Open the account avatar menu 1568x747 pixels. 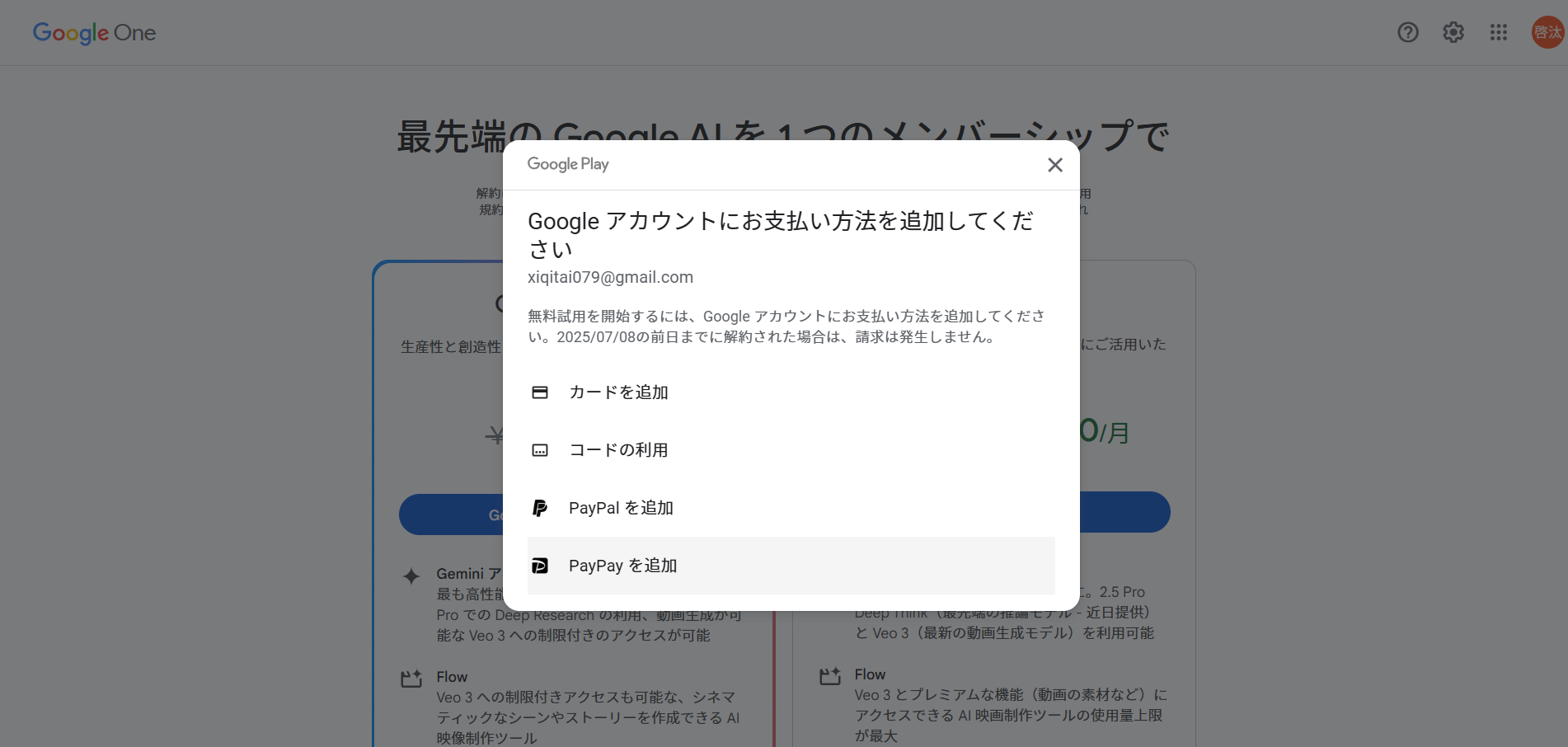point(1548,32)
